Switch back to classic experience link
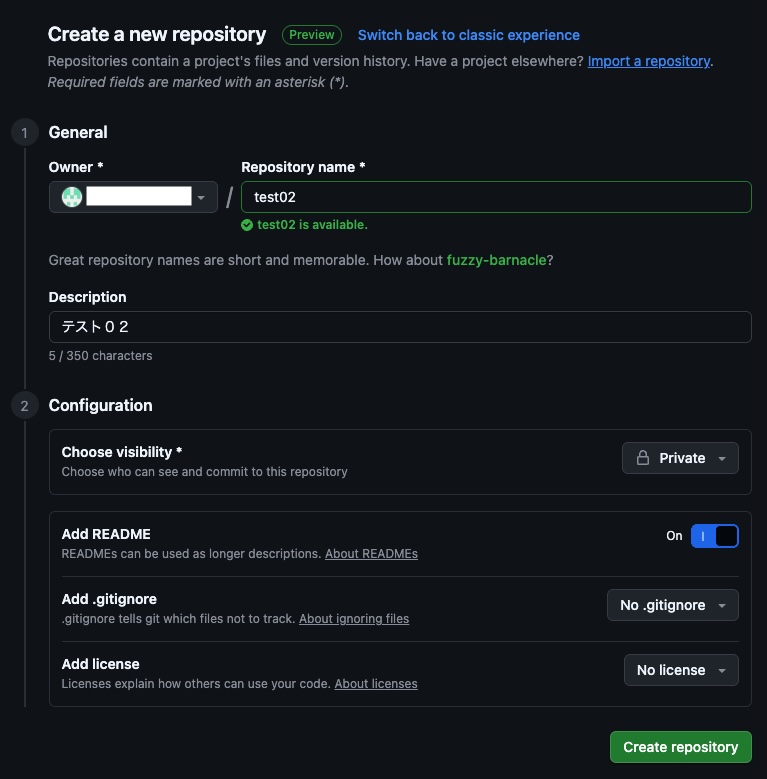767x779 pixels. pos(468,35)
